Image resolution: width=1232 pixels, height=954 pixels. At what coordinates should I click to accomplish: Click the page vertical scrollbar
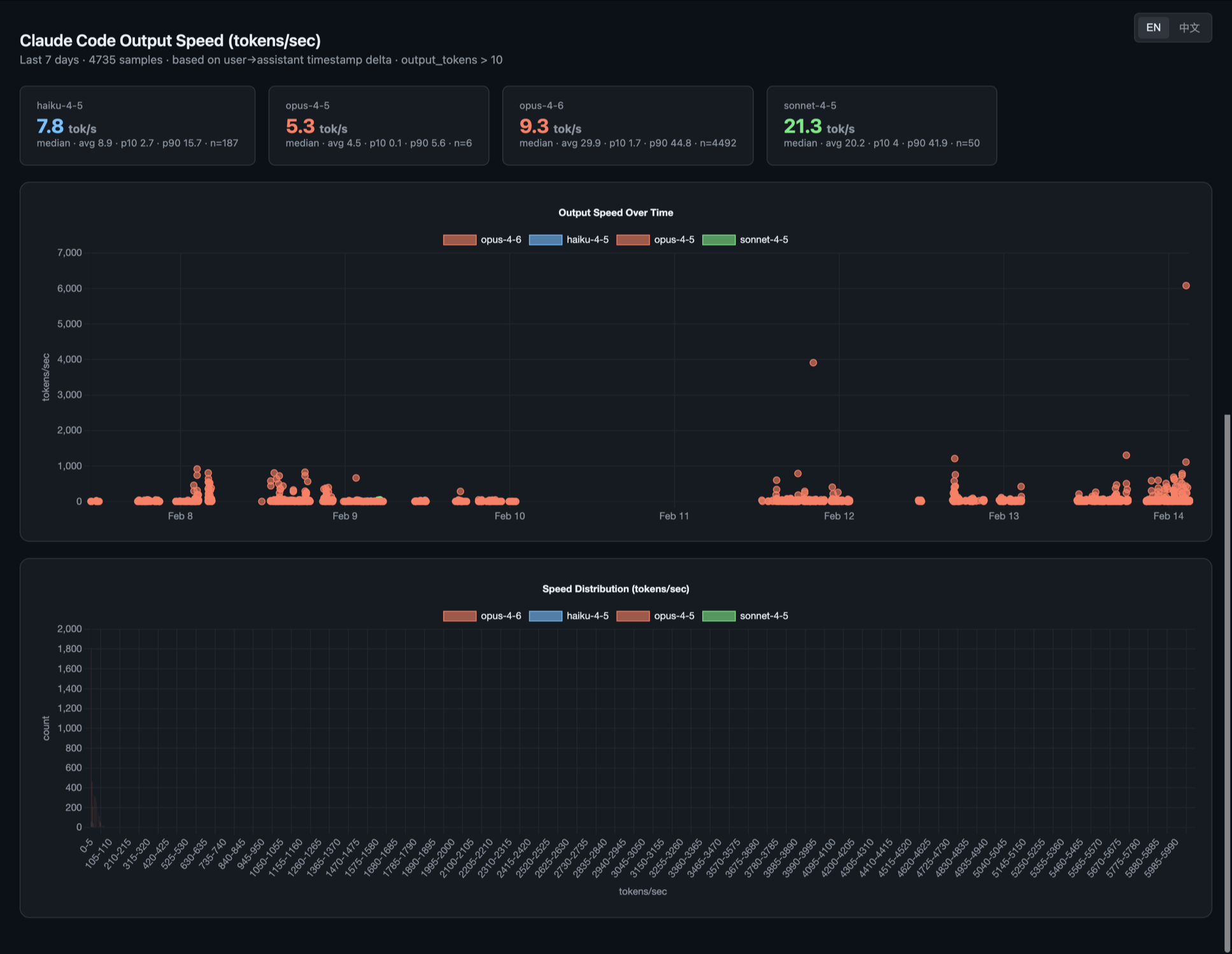point(1227,681)
